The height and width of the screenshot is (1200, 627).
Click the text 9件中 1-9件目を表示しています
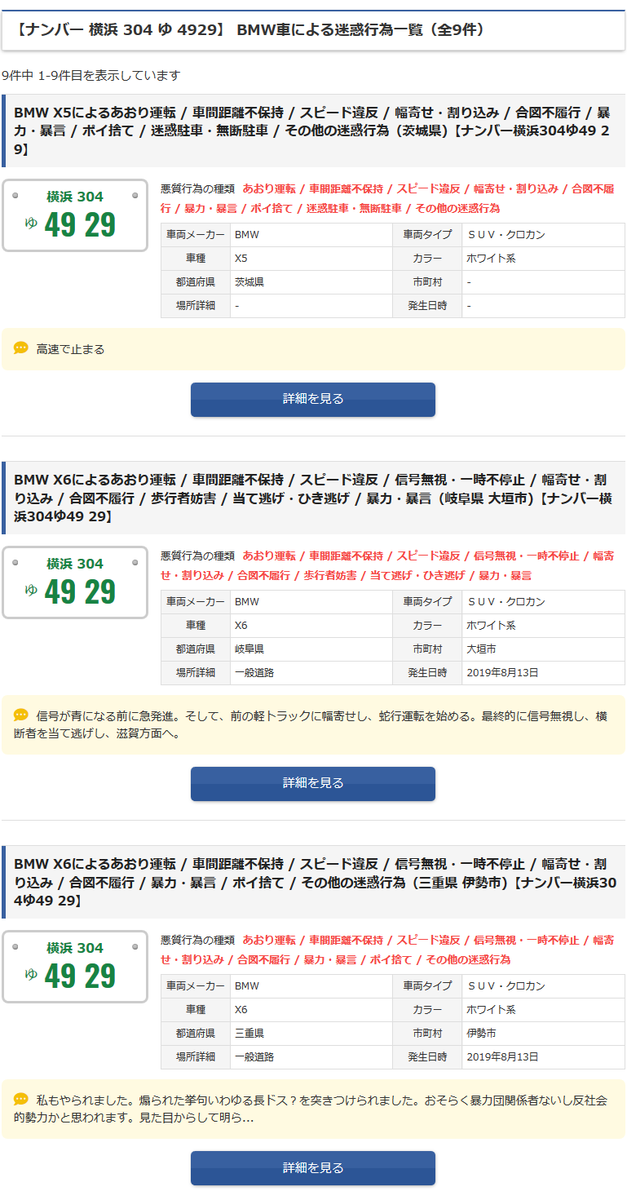pos(91,76)
